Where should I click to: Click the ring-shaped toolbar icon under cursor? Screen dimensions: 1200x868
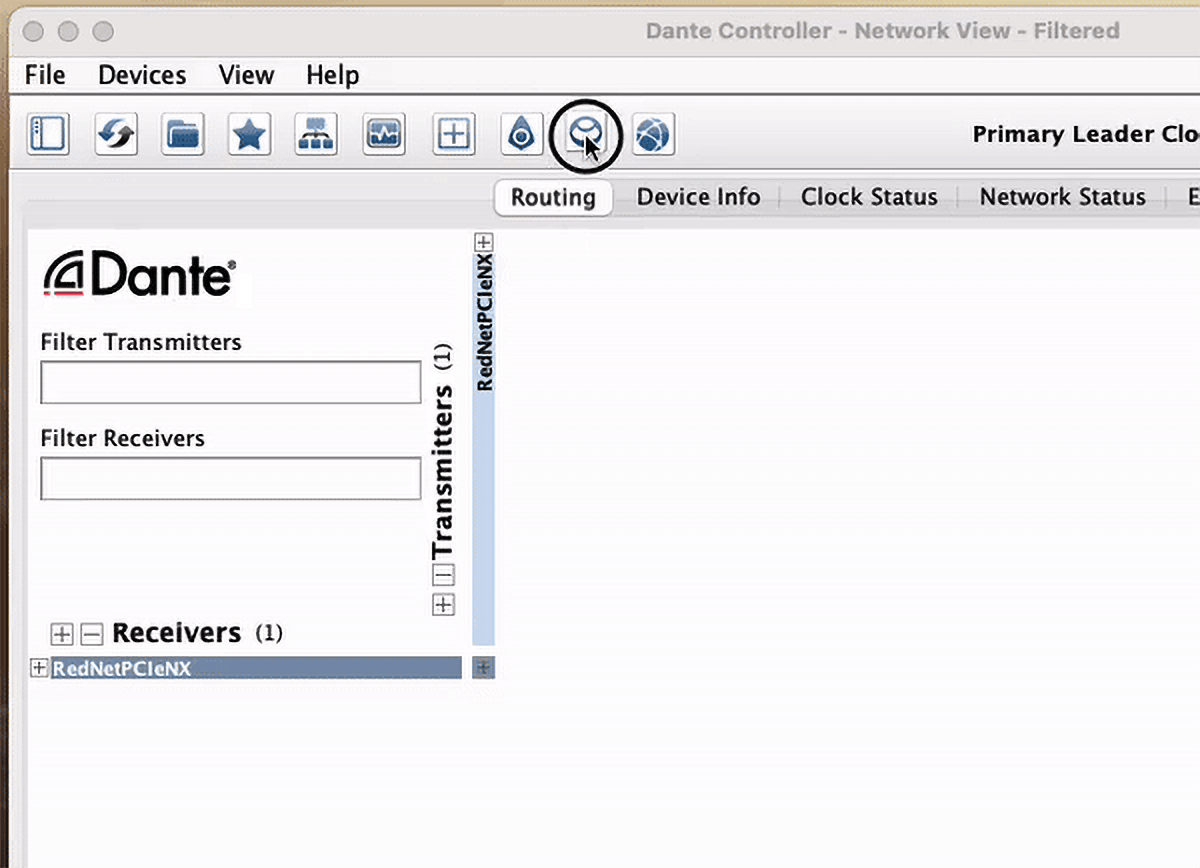coord(586,133)
